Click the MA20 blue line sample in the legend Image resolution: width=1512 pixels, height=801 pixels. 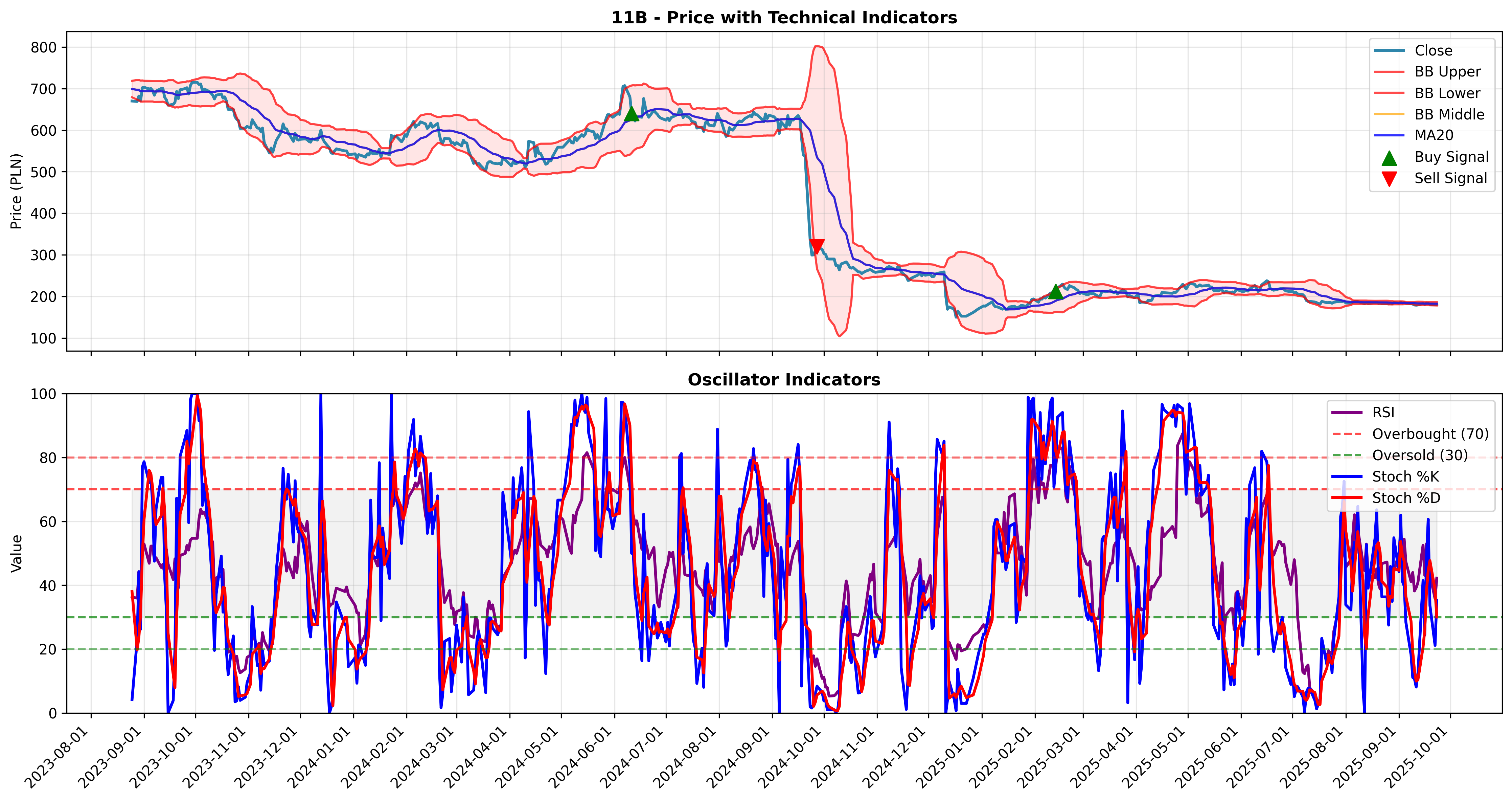[x=1389, y=136]
